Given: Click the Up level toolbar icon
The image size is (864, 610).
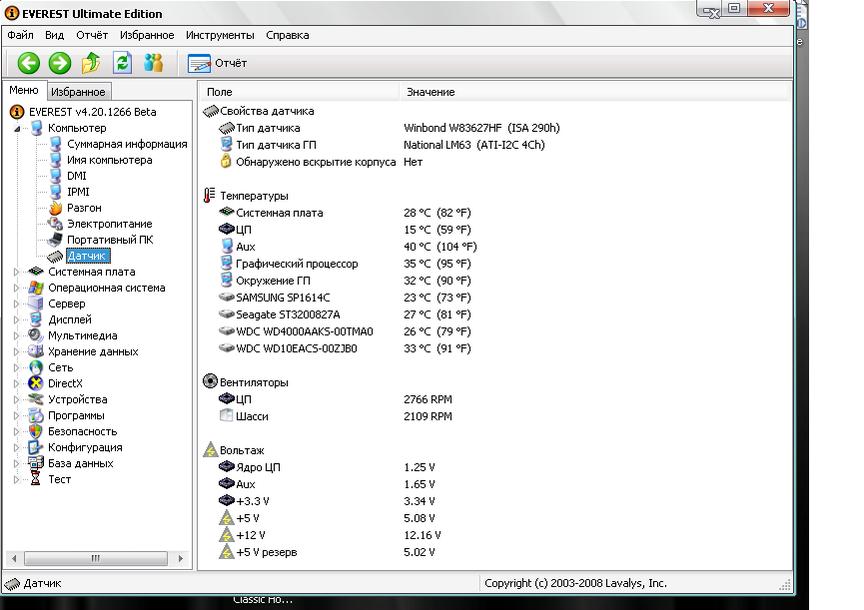Looking at the screenshot, I should tap(91, 63).
